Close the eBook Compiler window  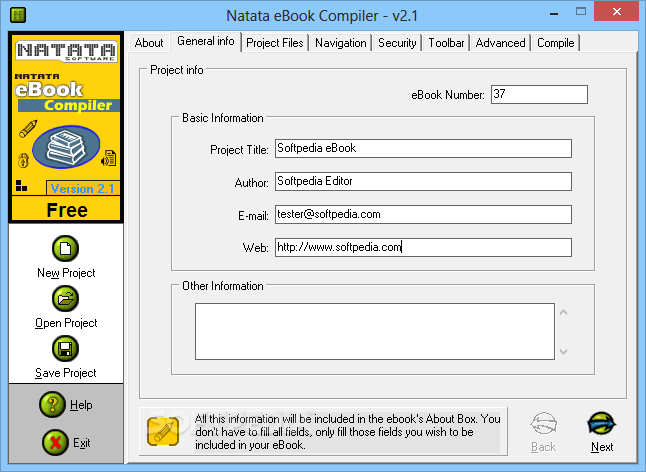pos(616,12)
